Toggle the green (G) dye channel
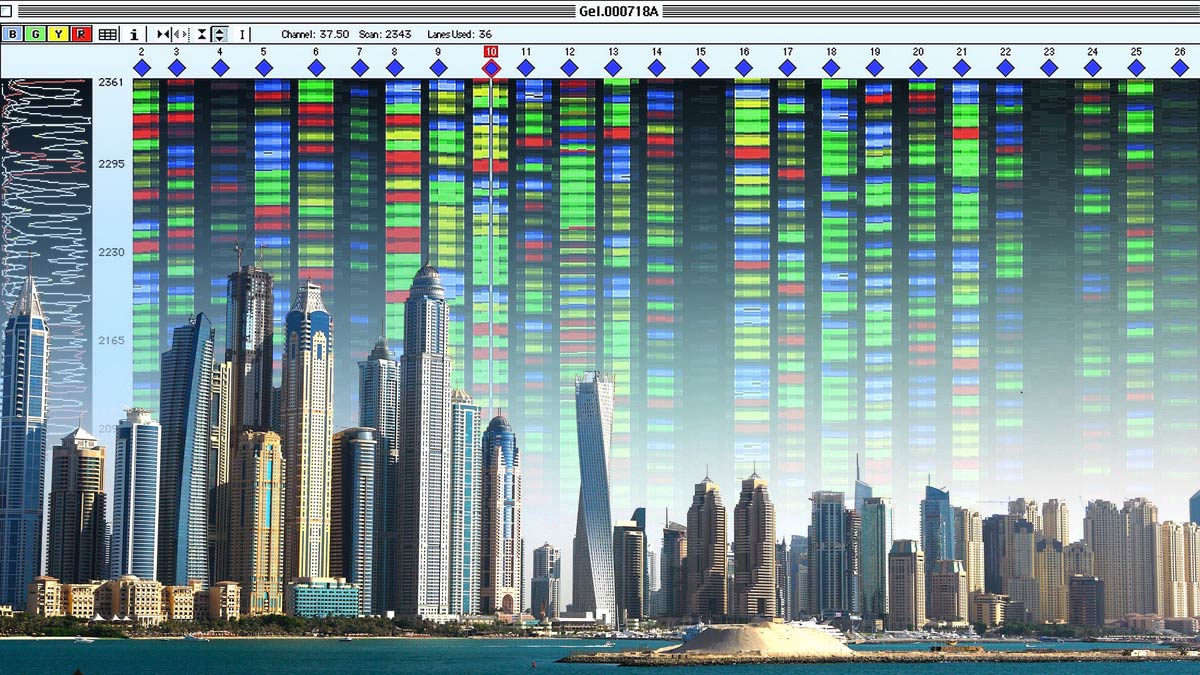The width and height of the screenshot is (1200, 675). click(x=36, y=34)
